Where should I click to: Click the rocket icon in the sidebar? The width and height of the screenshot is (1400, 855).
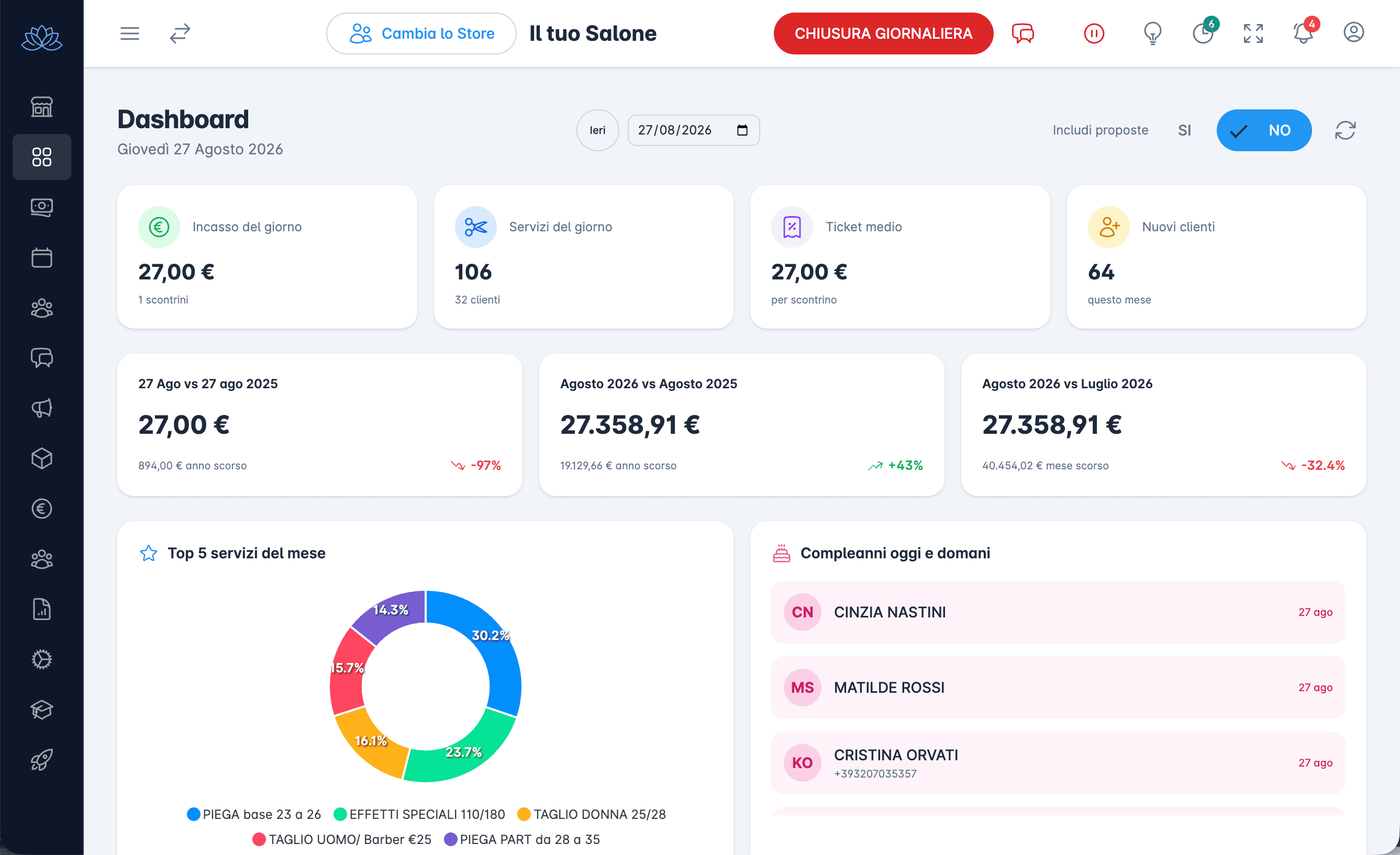[41, 760]
